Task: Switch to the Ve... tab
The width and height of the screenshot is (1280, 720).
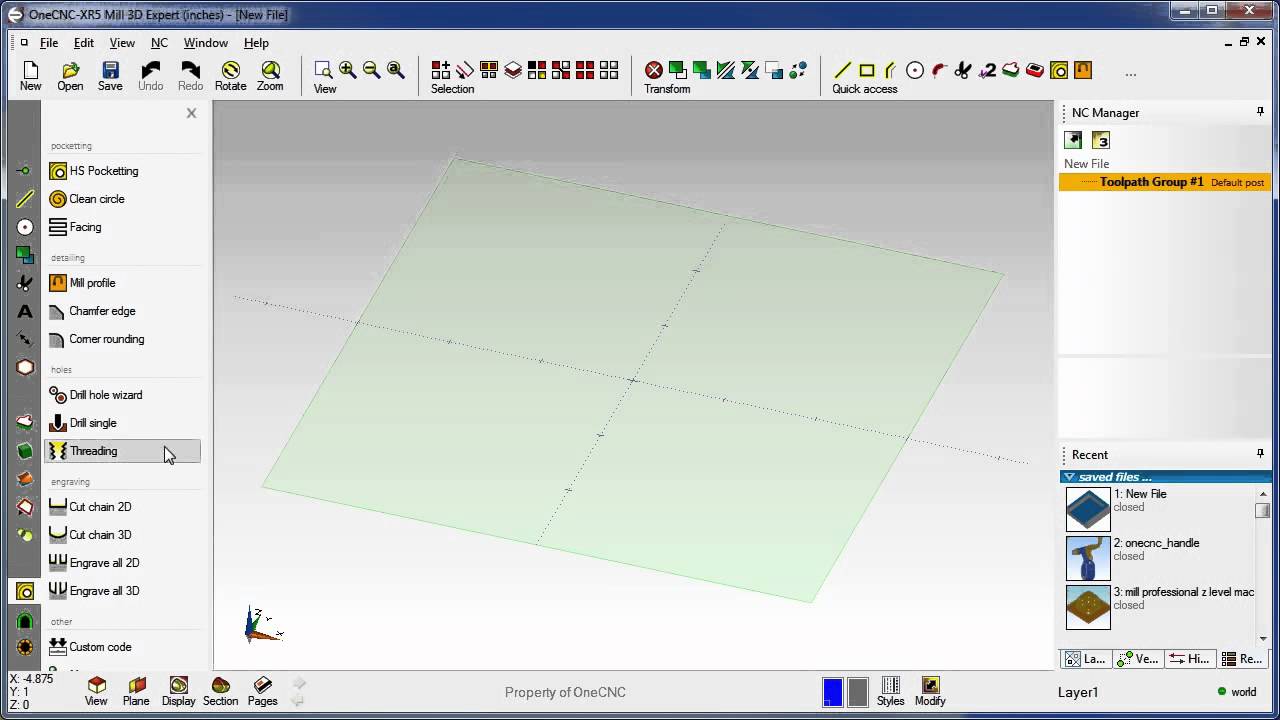Action: (1137, 659)
